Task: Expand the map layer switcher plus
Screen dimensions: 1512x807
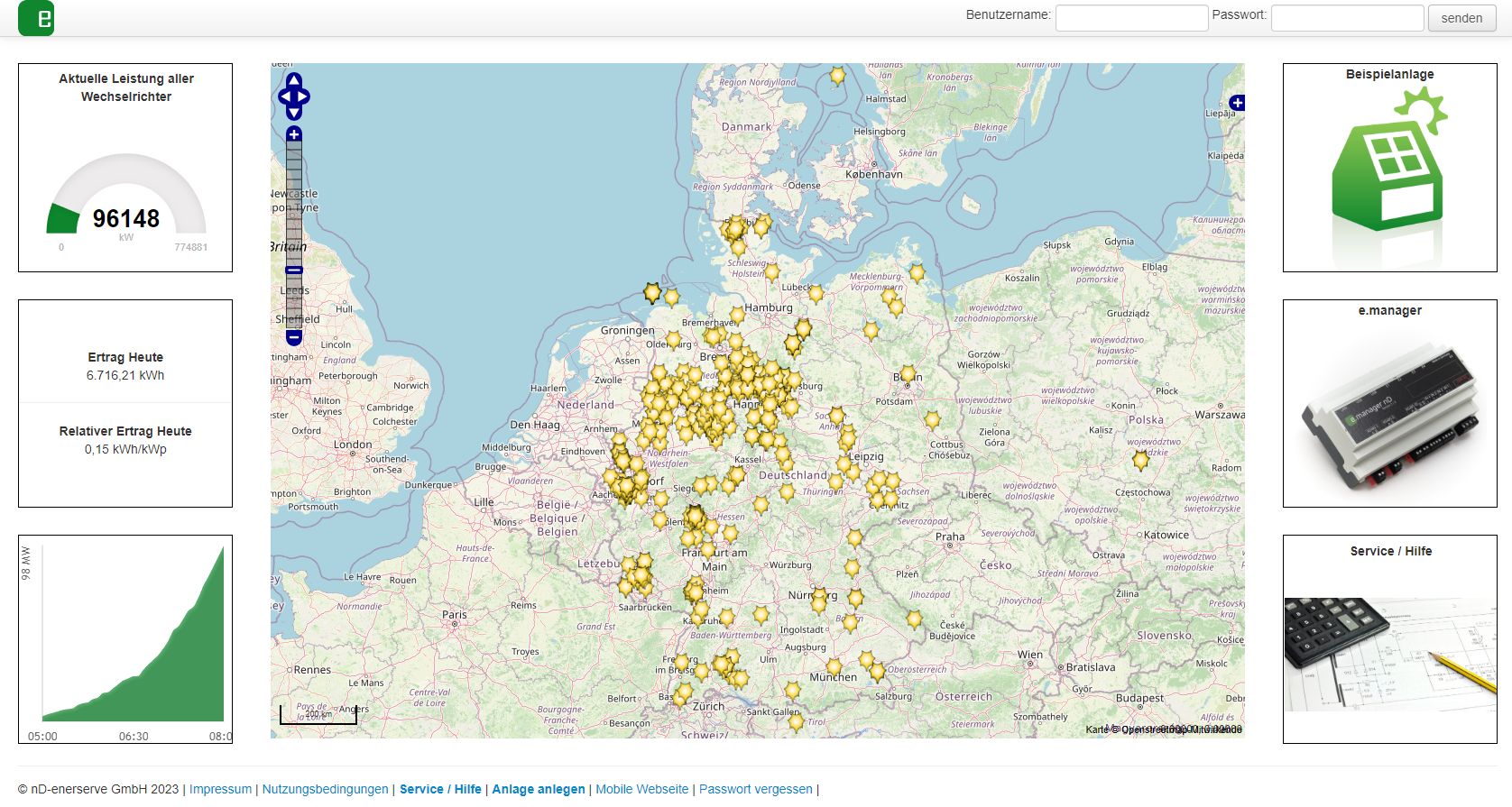Action: [x=1237, y=103]
